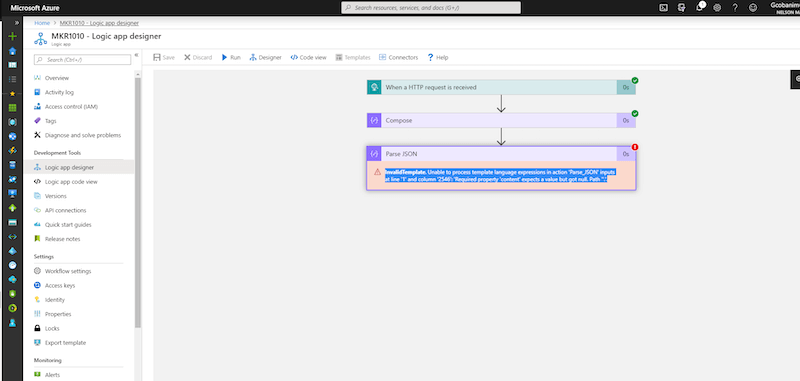800x381 pixels.
Task: Expand the Parse JSON action header
Action: click(x=501, y=154)
